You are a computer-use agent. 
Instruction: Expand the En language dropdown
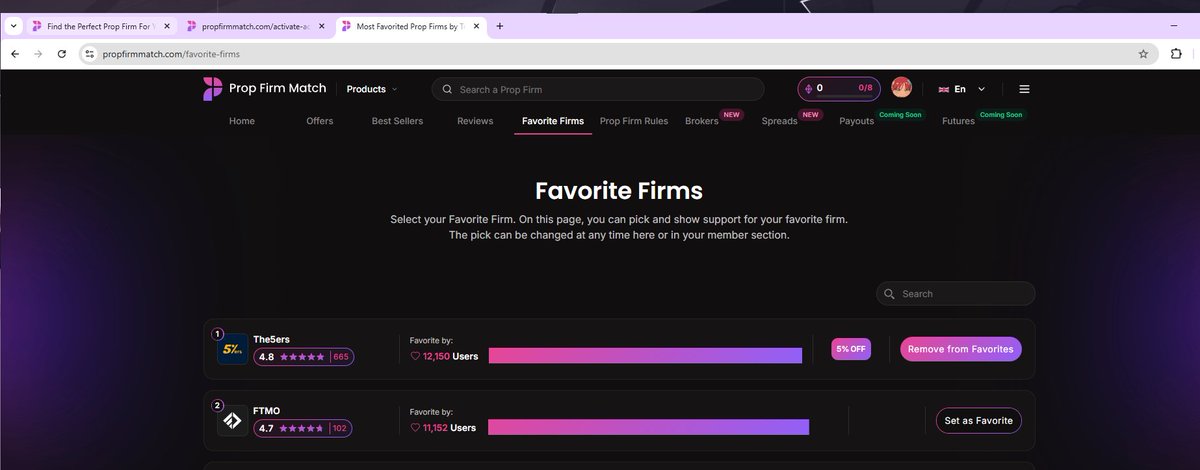[x=970, y=89]
